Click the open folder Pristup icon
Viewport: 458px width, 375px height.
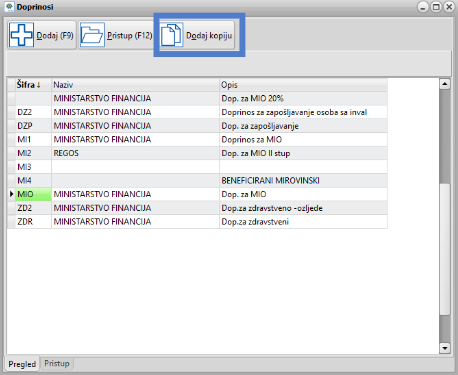(x=92, y=35)
